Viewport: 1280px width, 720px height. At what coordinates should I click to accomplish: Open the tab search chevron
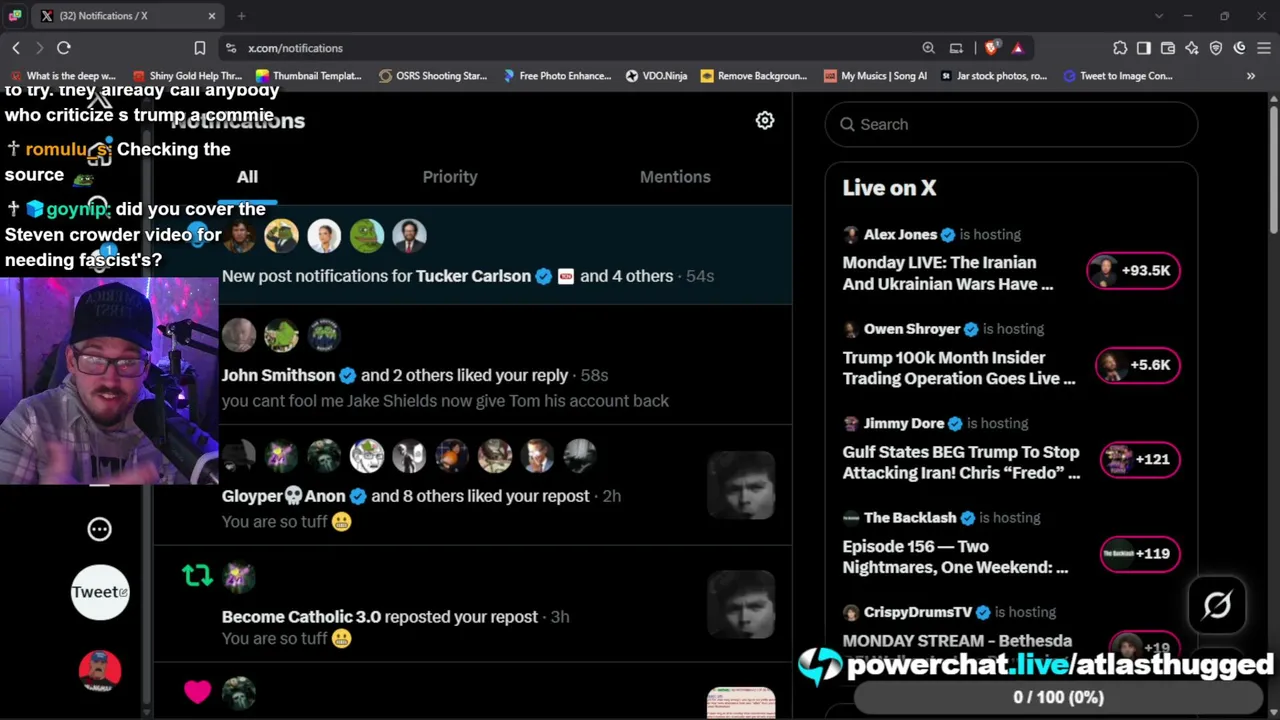click(1159, 16)
